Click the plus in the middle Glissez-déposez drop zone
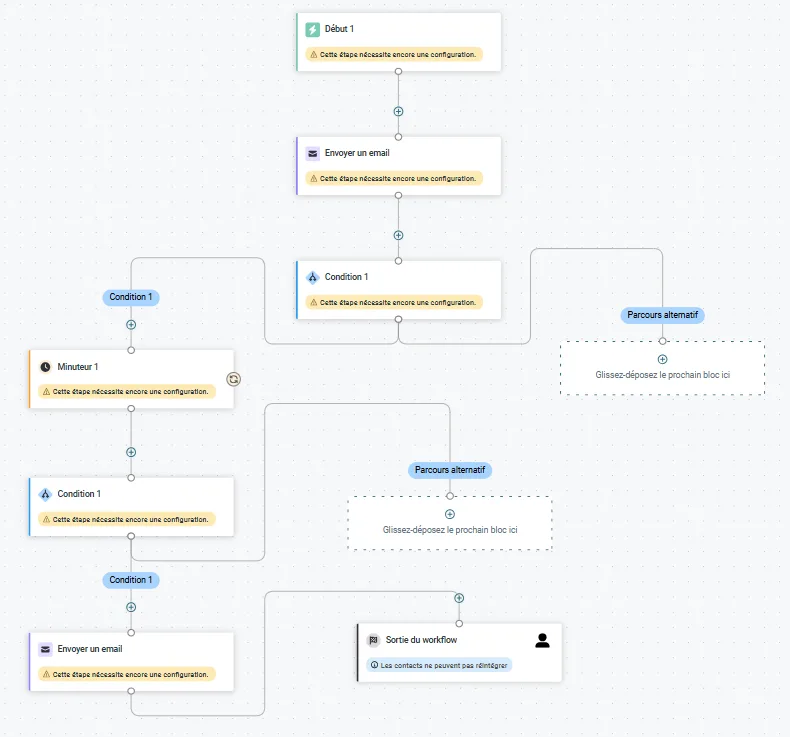The width and height of the screenshot is (790, 737). tap(450, 514)
